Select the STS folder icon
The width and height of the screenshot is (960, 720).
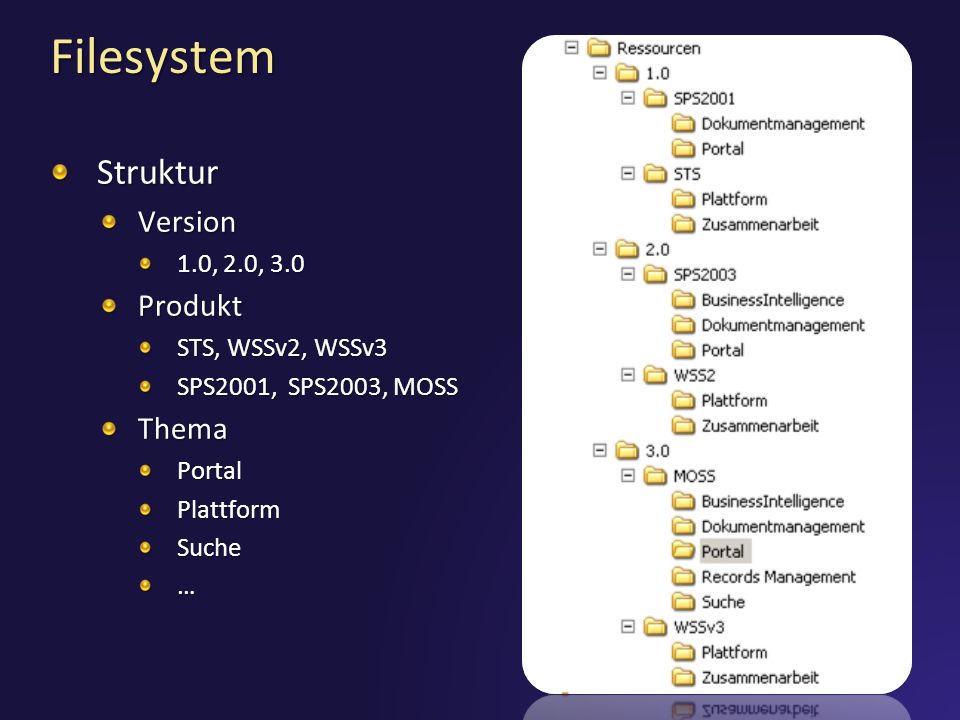[x=655, y=173]
